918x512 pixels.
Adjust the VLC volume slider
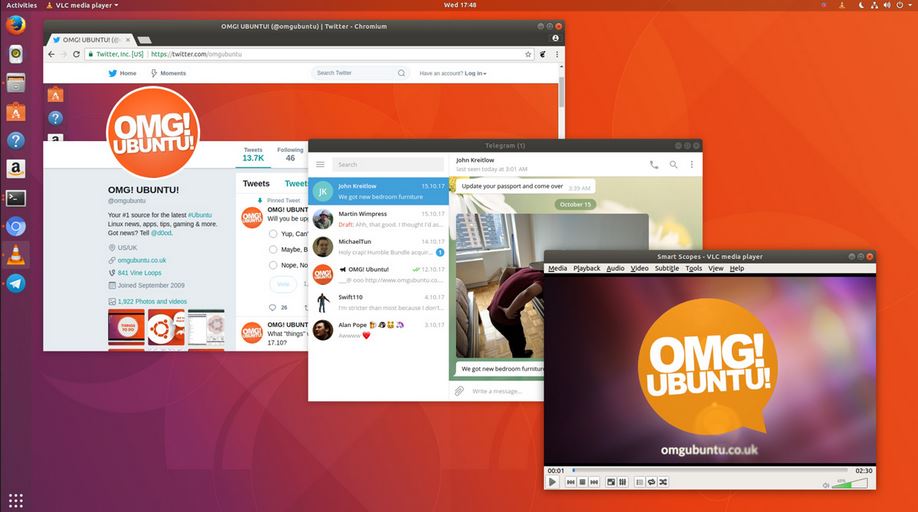850,484
